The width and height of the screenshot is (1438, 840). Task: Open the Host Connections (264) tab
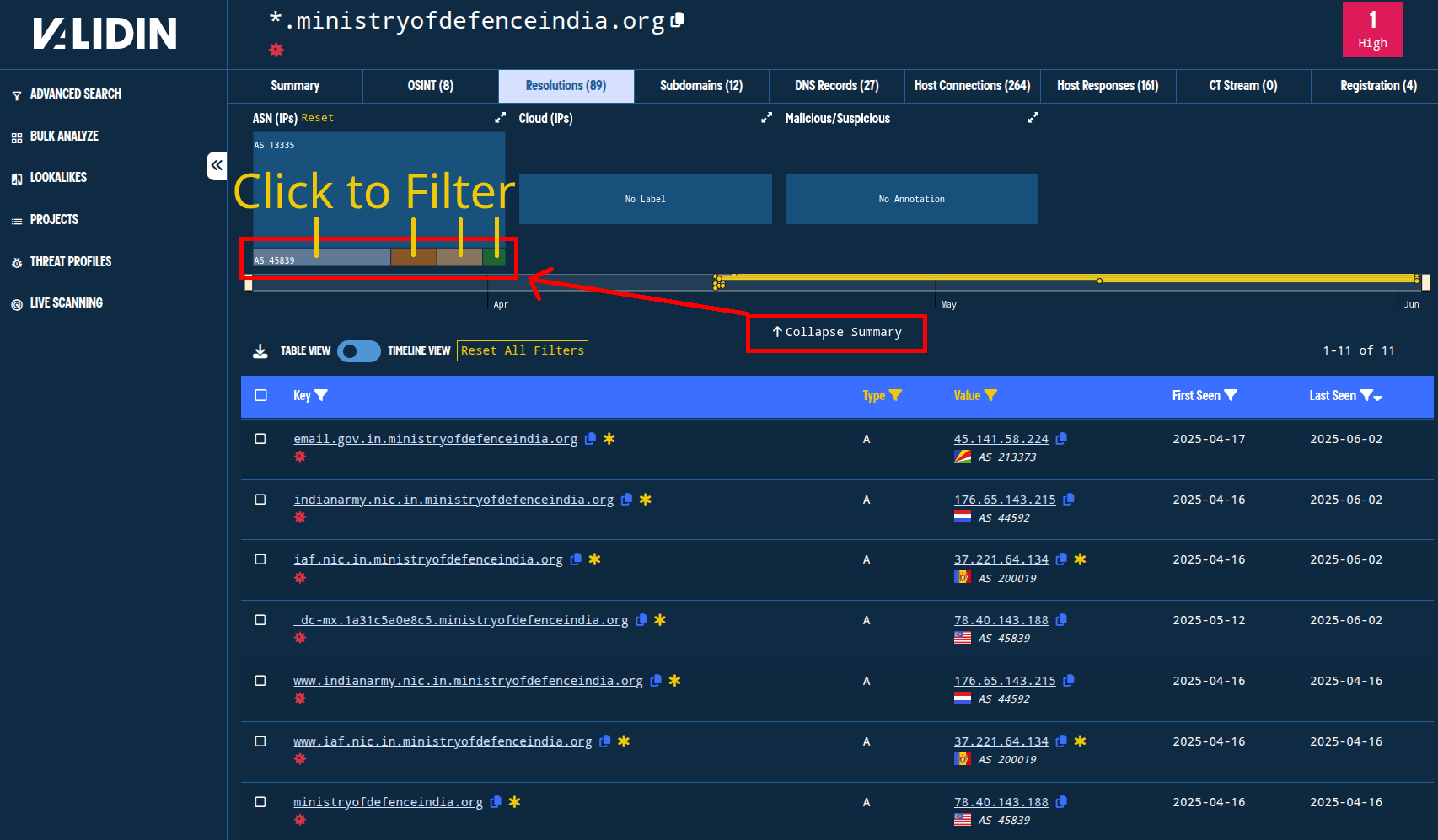(x=973, y=86)
